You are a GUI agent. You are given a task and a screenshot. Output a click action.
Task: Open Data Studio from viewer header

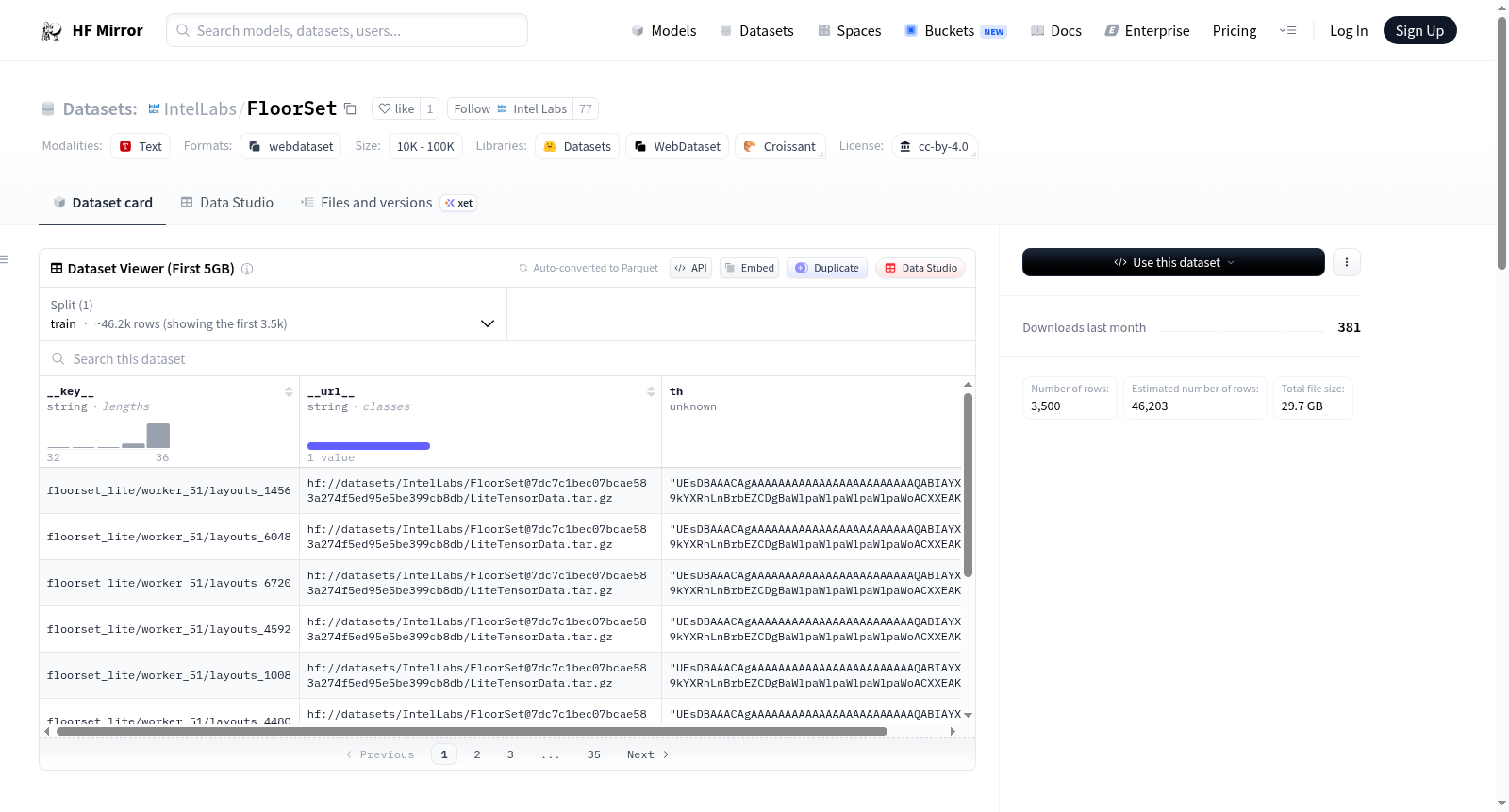tap(920, 268)
